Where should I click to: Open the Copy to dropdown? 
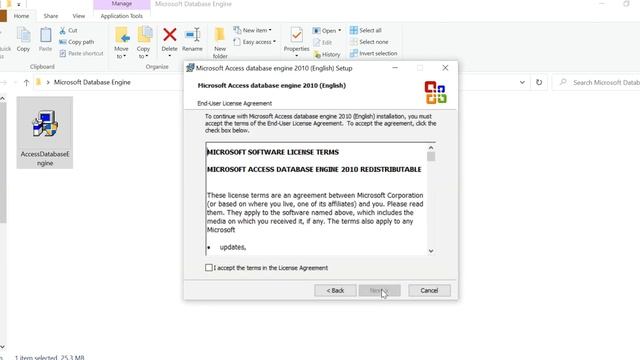coord(143,43)
